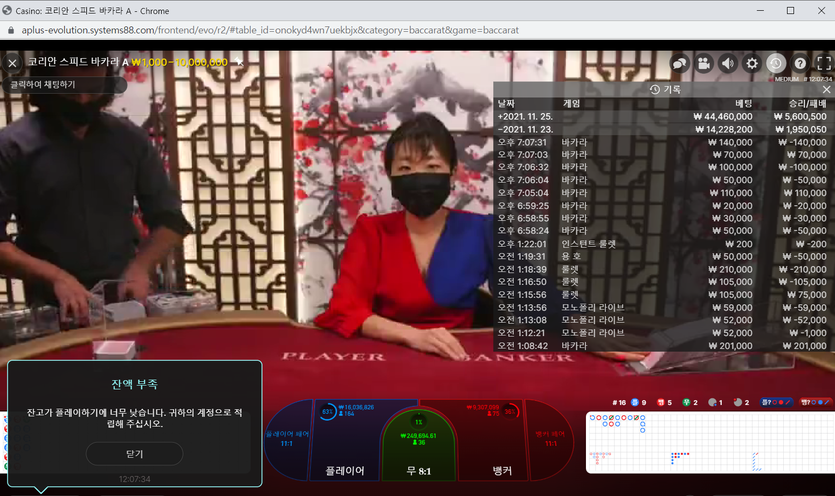
Task: Bet on the 뱅커 spot
Action: pyautogui.click(x=493, y=440)
